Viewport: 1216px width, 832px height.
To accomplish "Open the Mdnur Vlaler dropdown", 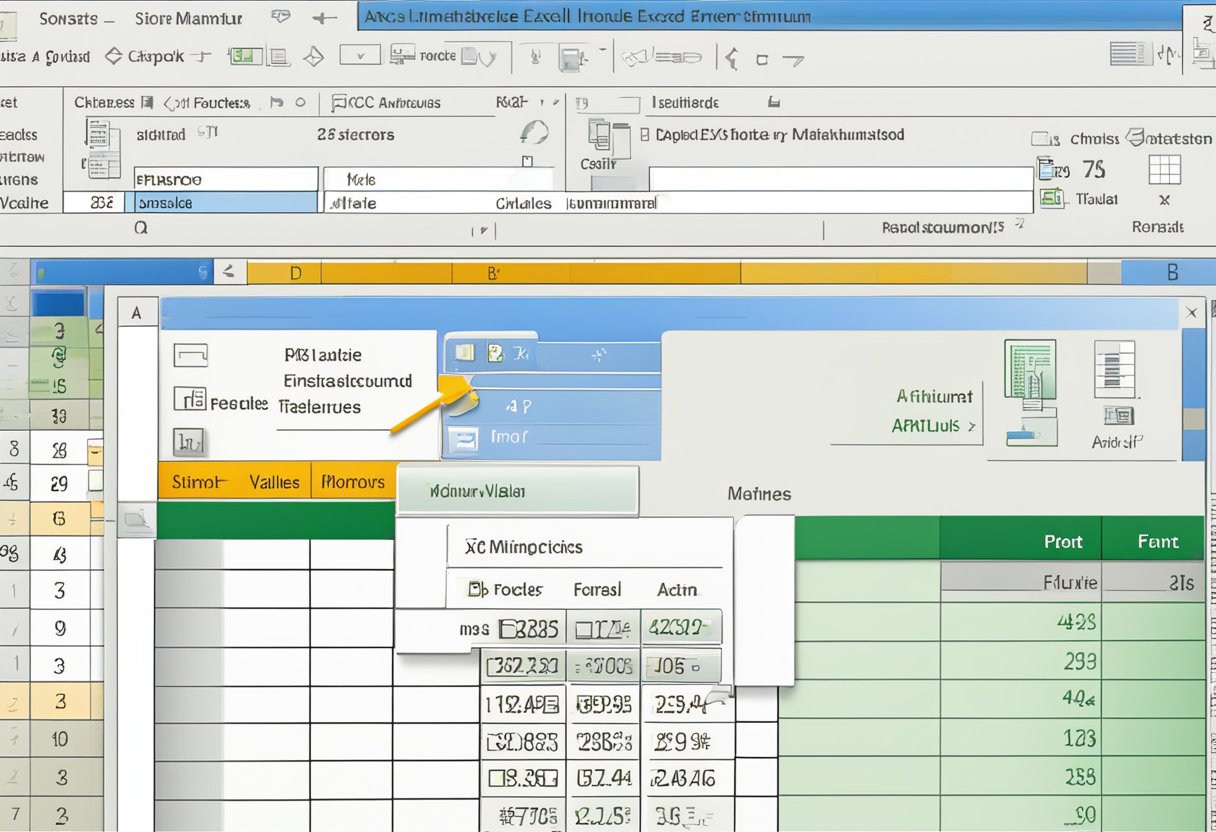I will click(x=517, y=491).
